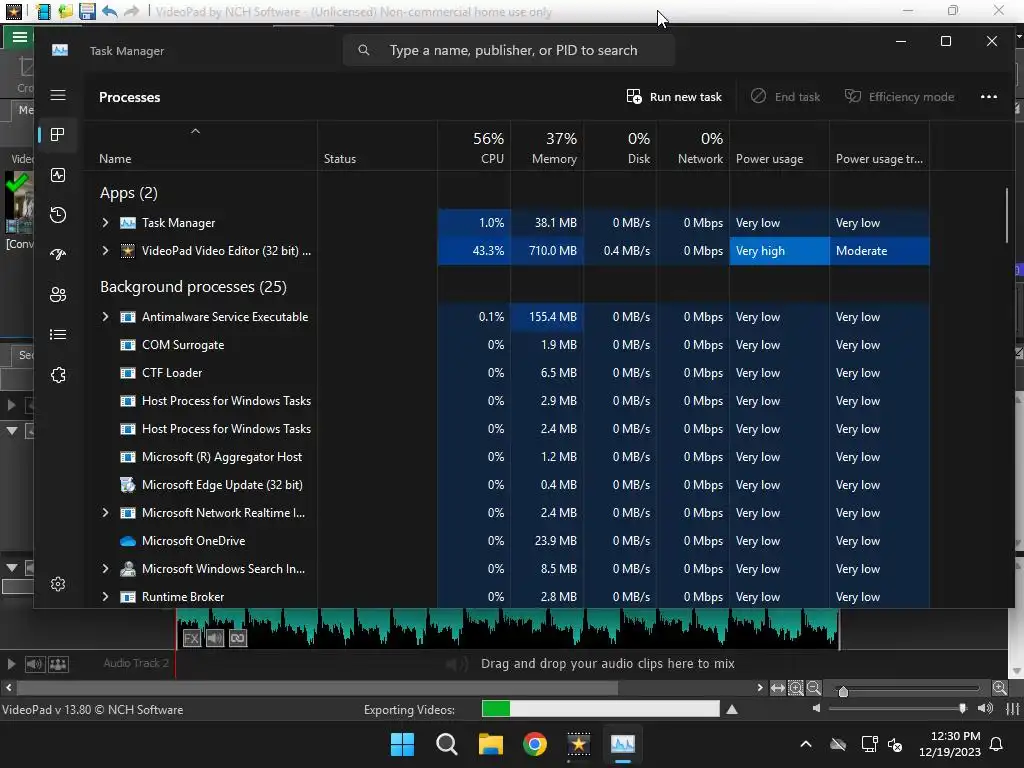Click the Task Manager processes scrollbar
Screen dimensions: 1024x768
1006,216
